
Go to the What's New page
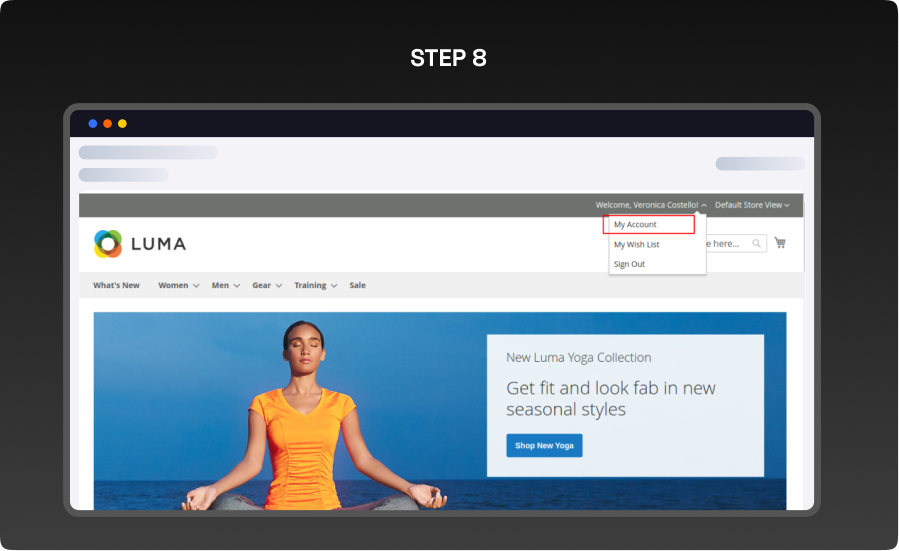[116, 285]
